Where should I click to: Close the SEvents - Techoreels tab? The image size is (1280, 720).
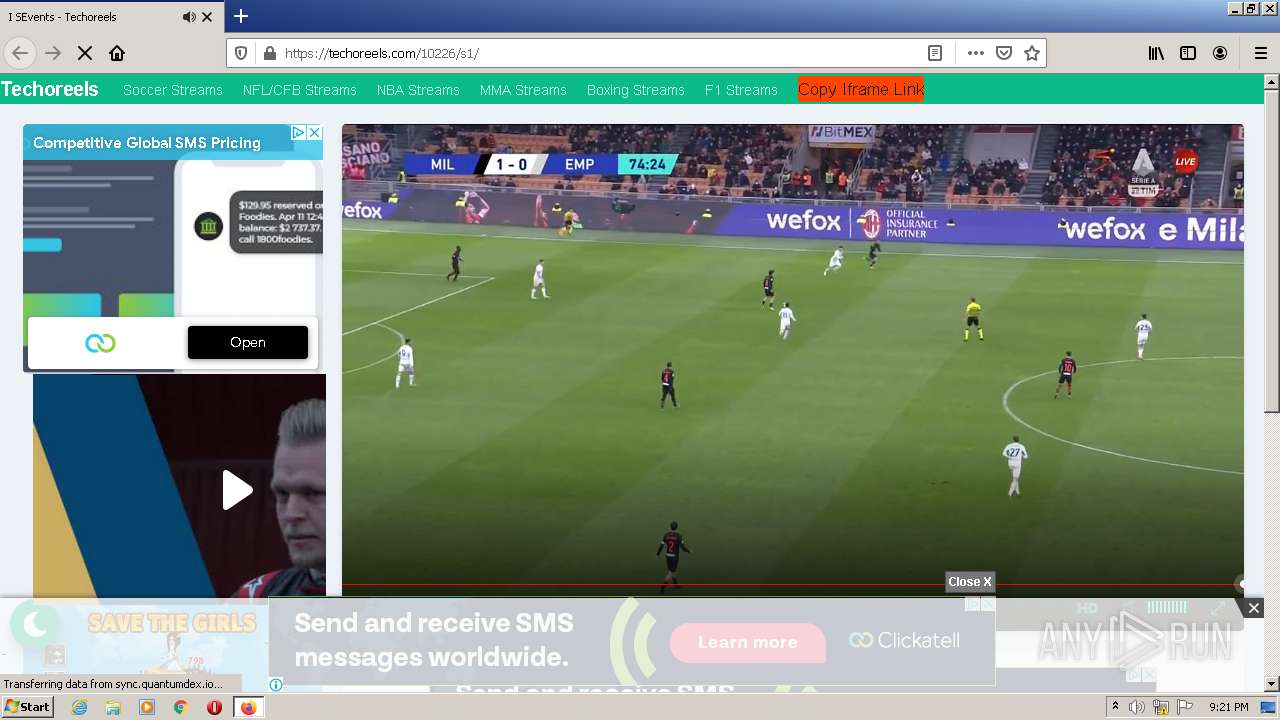(207, 17)
